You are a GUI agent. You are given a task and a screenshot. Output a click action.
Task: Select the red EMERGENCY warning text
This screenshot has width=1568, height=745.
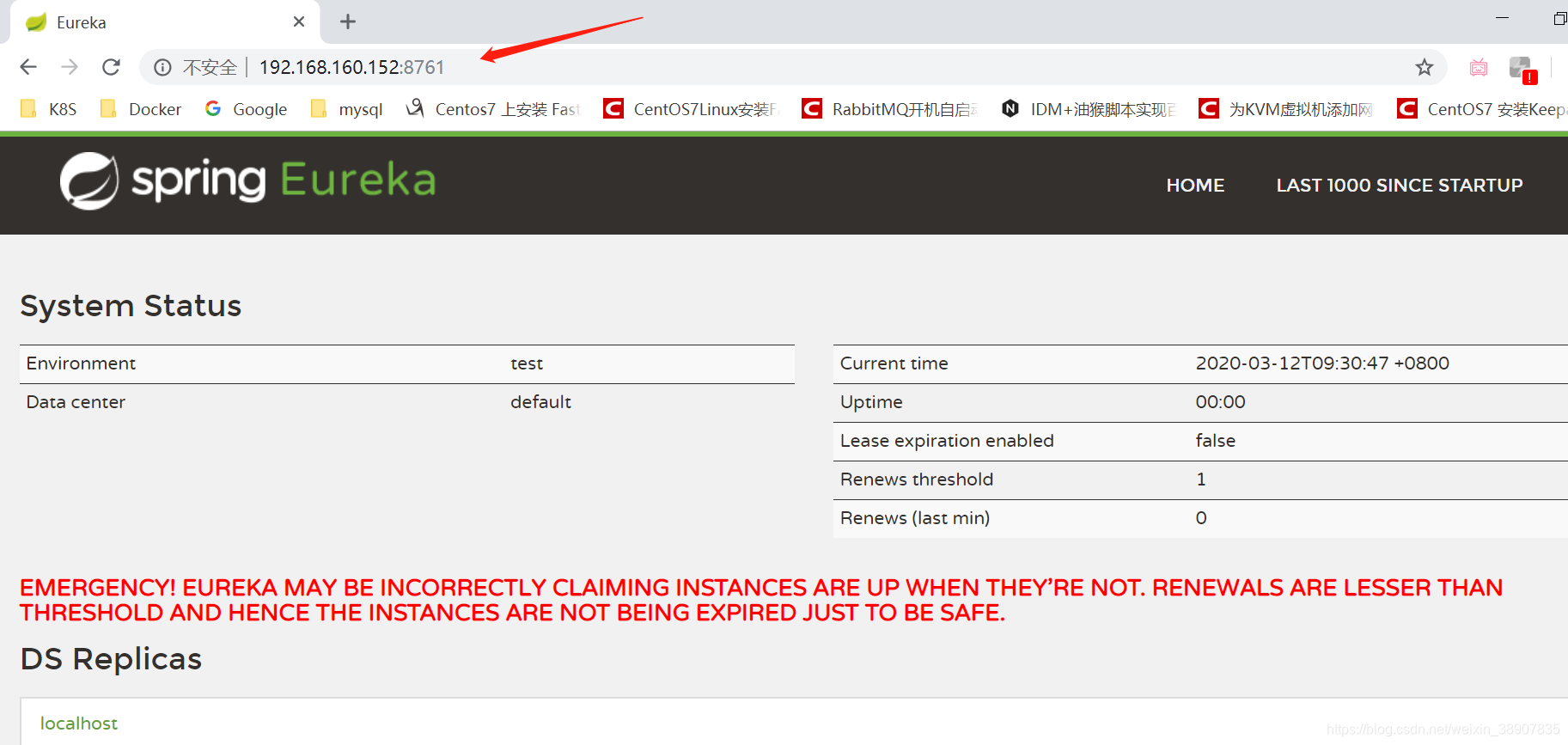[761, 600]
